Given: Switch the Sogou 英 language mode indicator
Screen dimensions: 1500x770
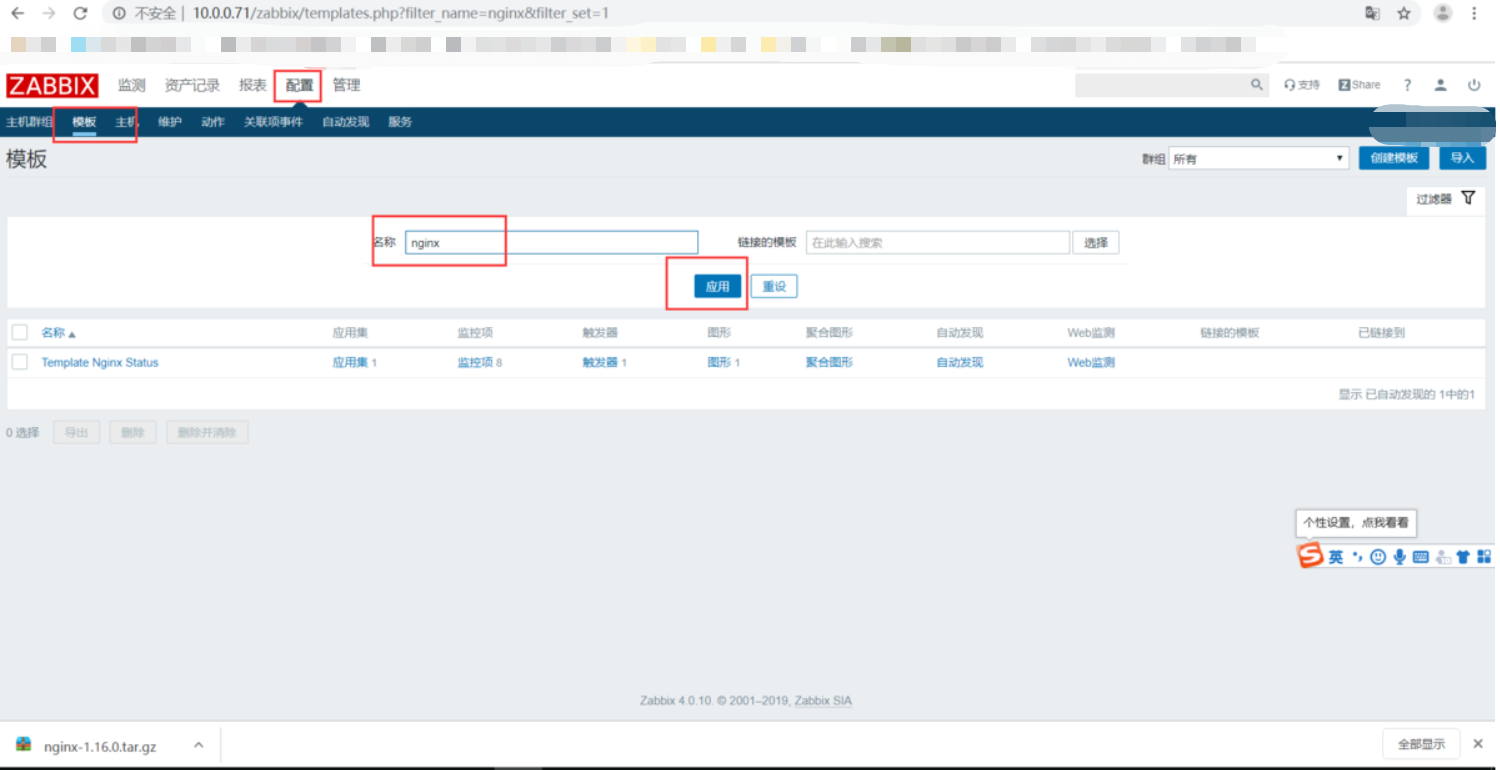Looking at the screenshot, I should pos(1336,557).
